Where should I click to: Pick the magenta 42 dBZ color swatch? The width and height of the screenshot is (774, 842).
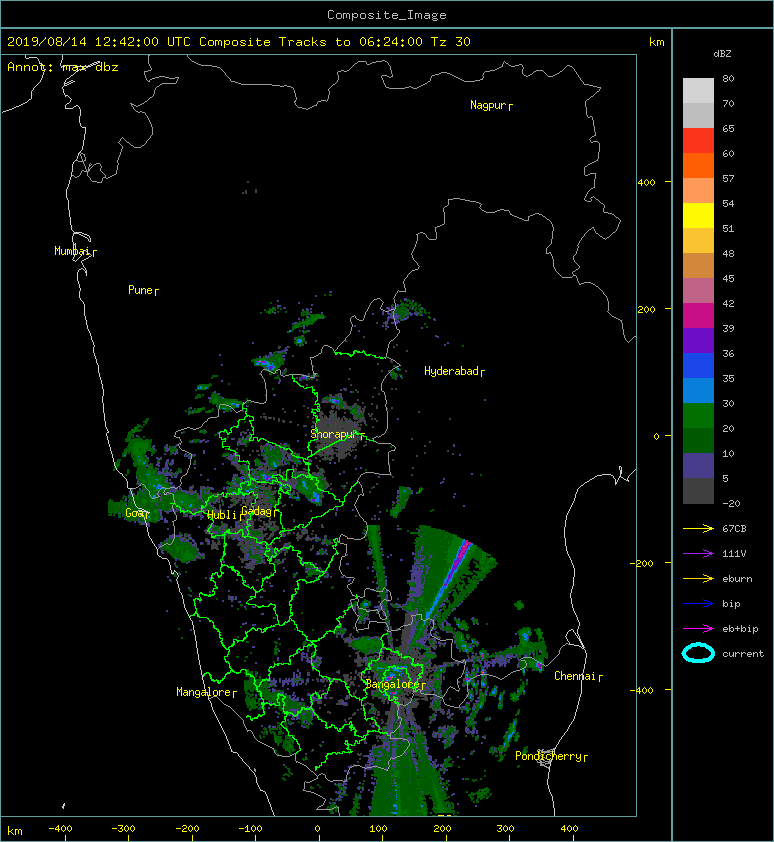pyautogui.click(x=698, y=316)
